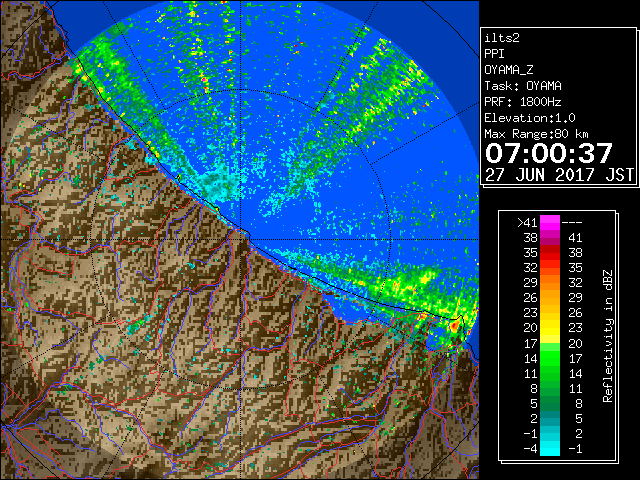Choose the red-orange swatch for 32–35 dBZ
Screen dimensions: 640x480
coord(550,268)
